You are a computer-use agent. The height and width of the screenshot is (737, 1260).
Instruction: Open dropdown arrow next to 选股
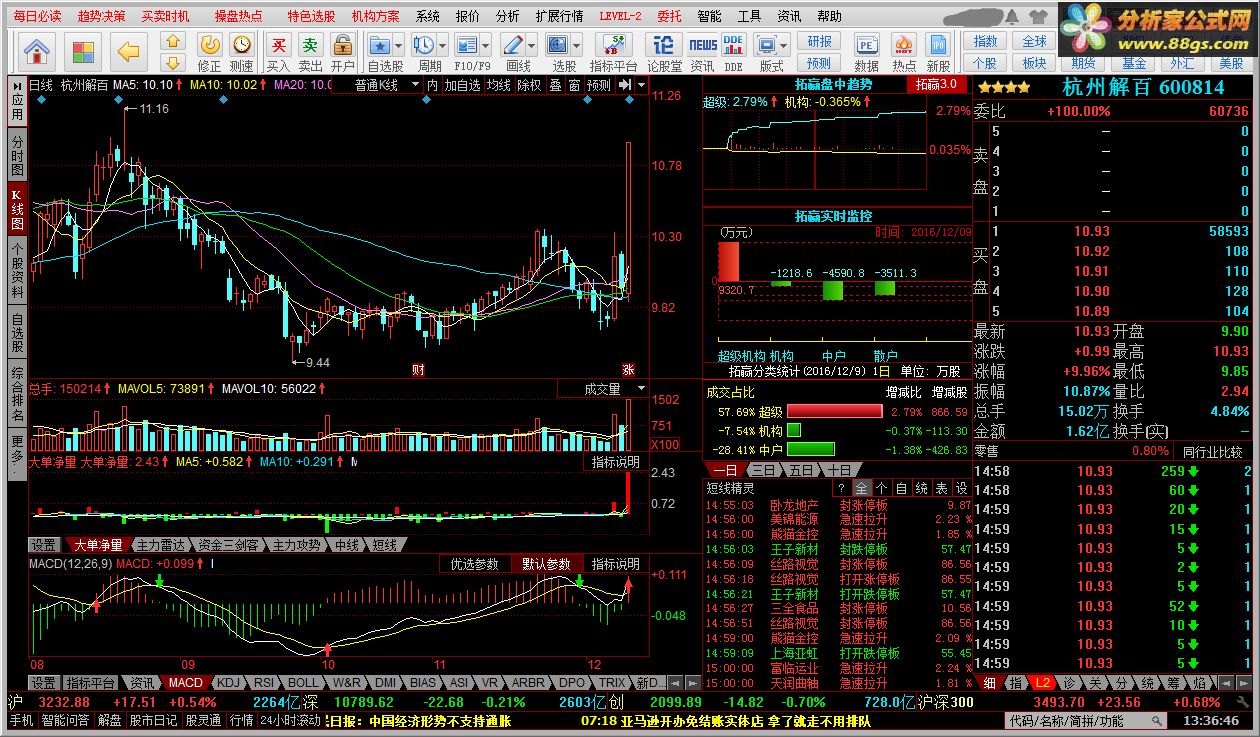577,46
